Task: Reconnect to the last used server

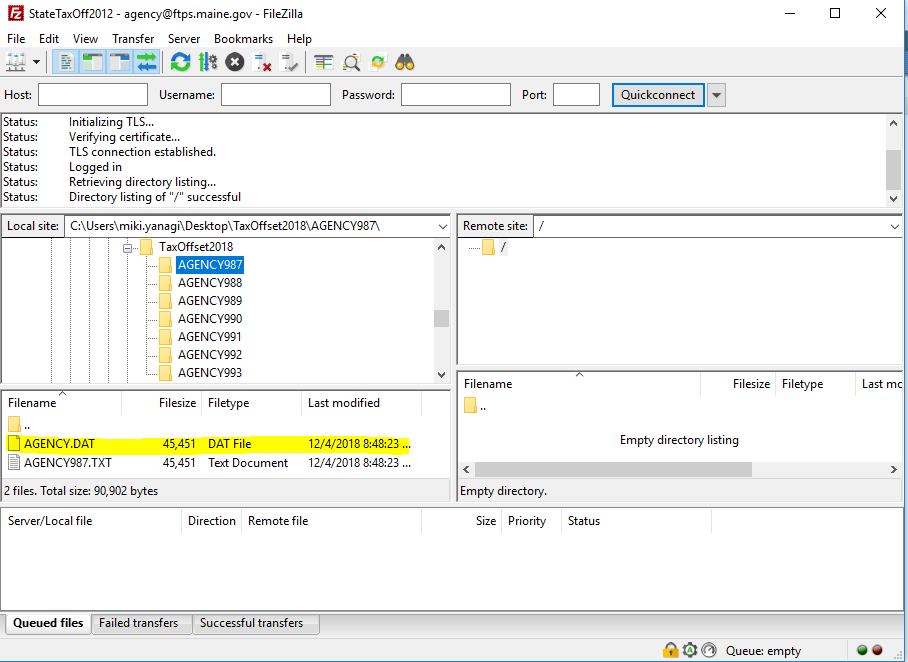Action: click(x=289, y=62)
